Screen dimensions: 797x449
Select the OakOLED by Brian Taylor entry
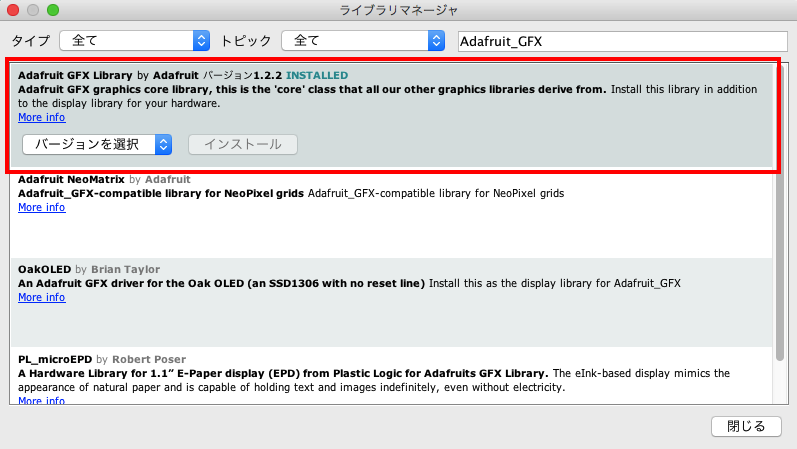click(391, 303)
